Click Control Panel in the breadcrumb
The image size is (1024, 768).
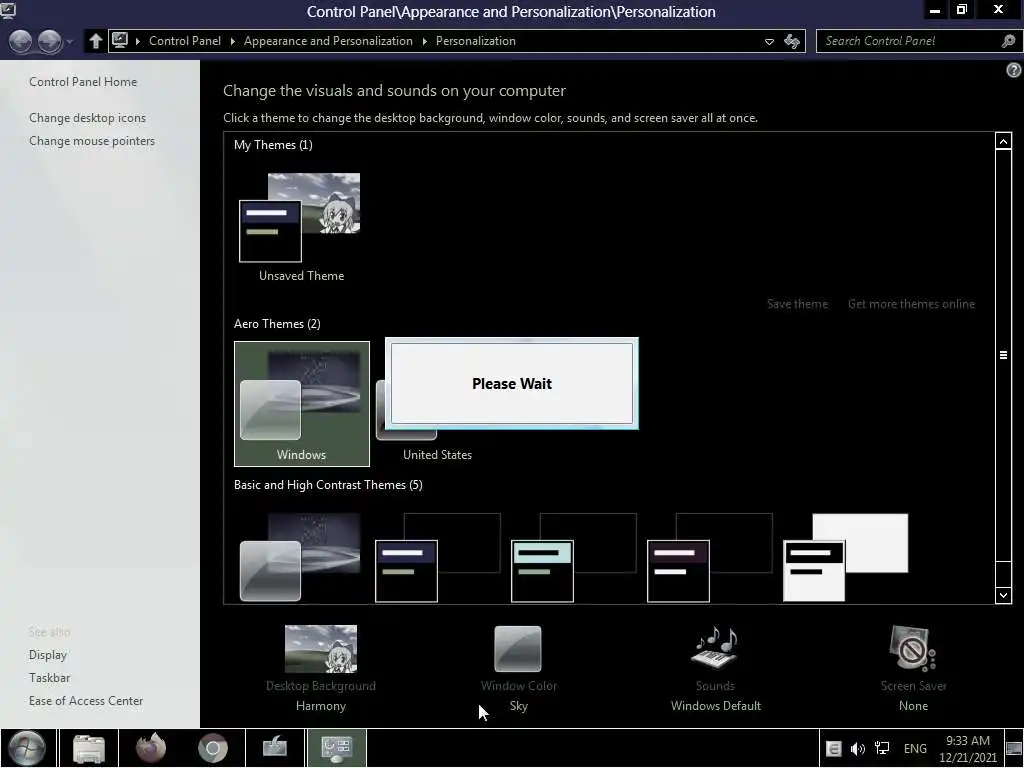(x=185, y=40)
